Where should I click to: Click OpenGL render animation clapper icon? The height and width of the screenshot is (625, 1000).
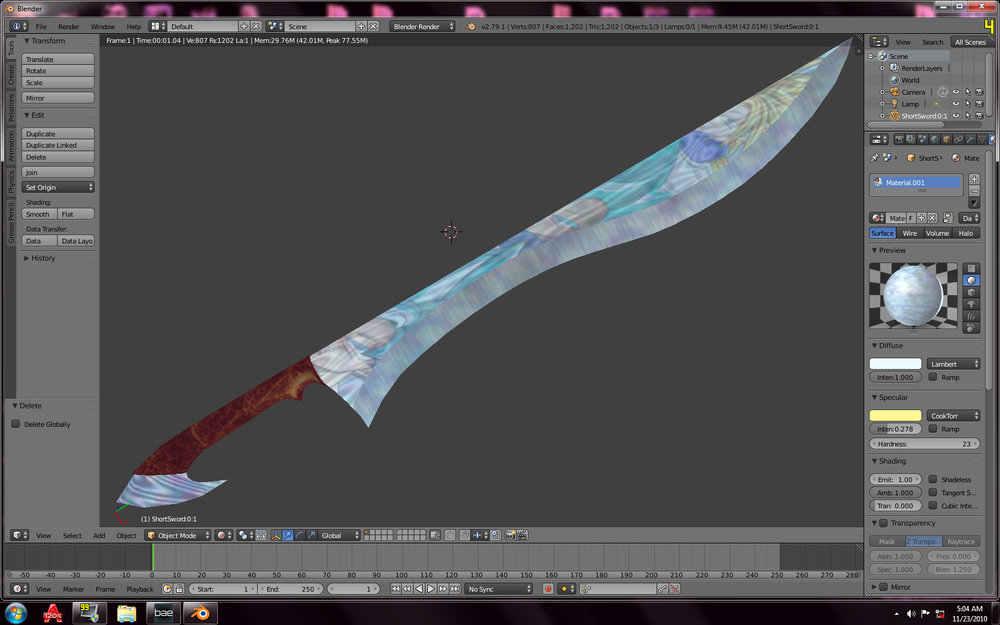[522, 536]
